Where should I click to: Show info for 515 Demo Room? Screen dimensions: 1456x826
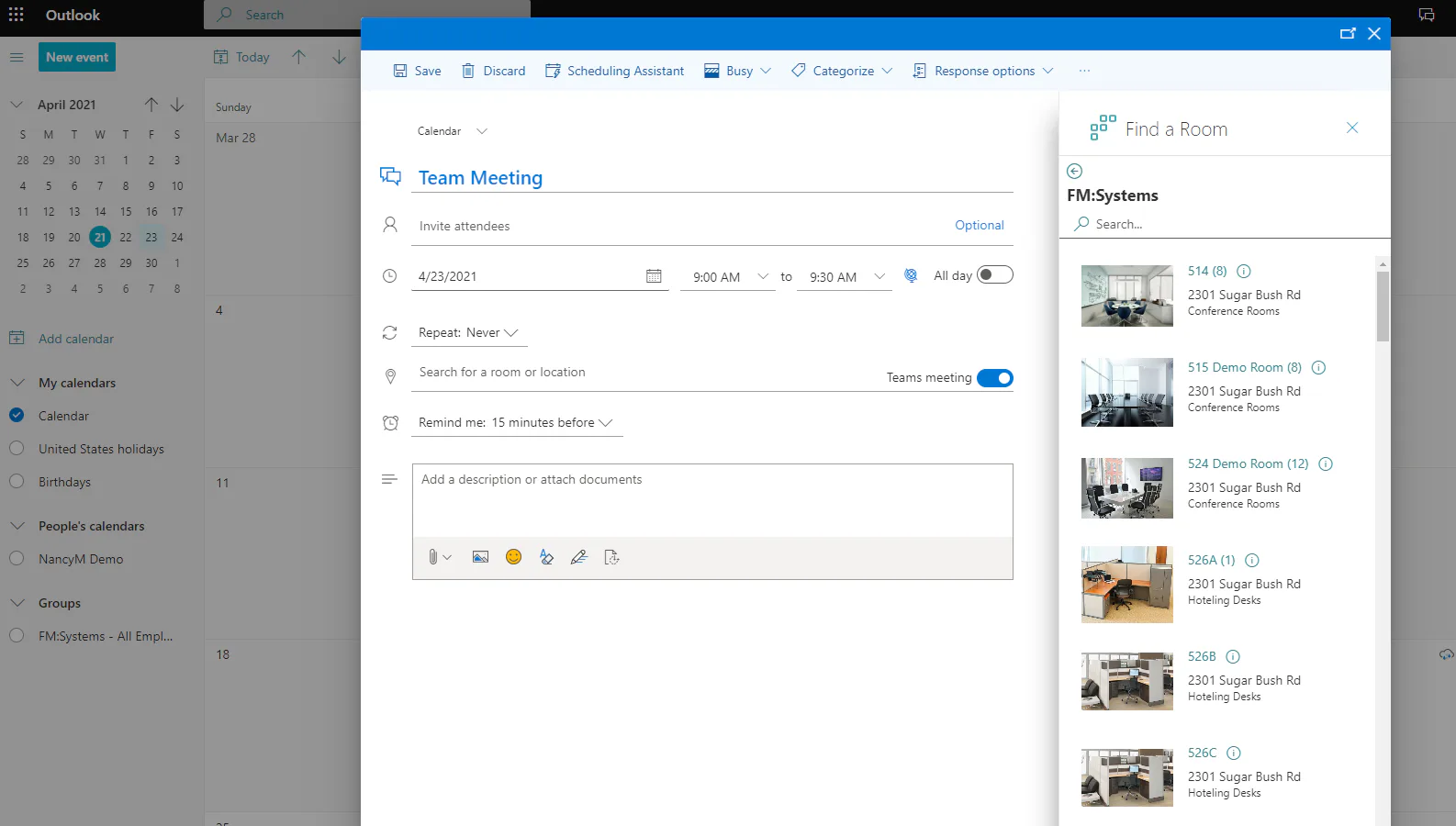(1319, 367)
